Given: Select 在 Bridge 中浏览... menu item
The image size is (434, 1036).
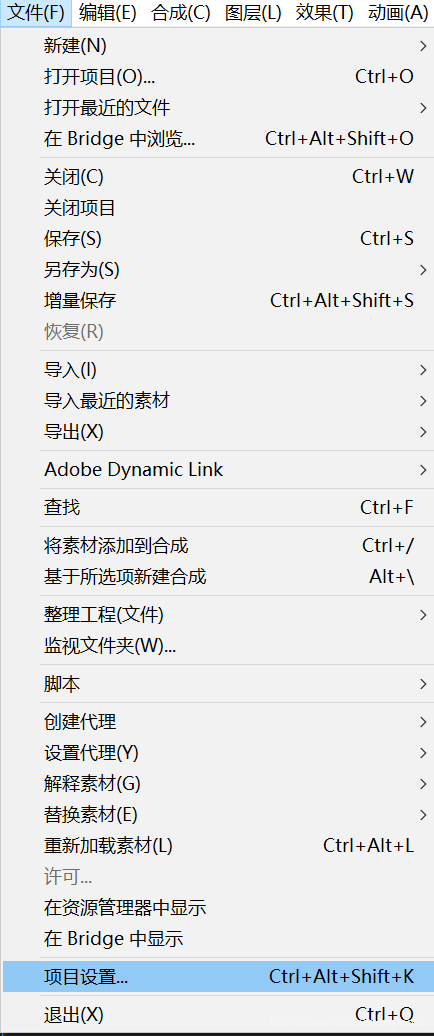Looking at the screenshot, I should tap(217, 138).
